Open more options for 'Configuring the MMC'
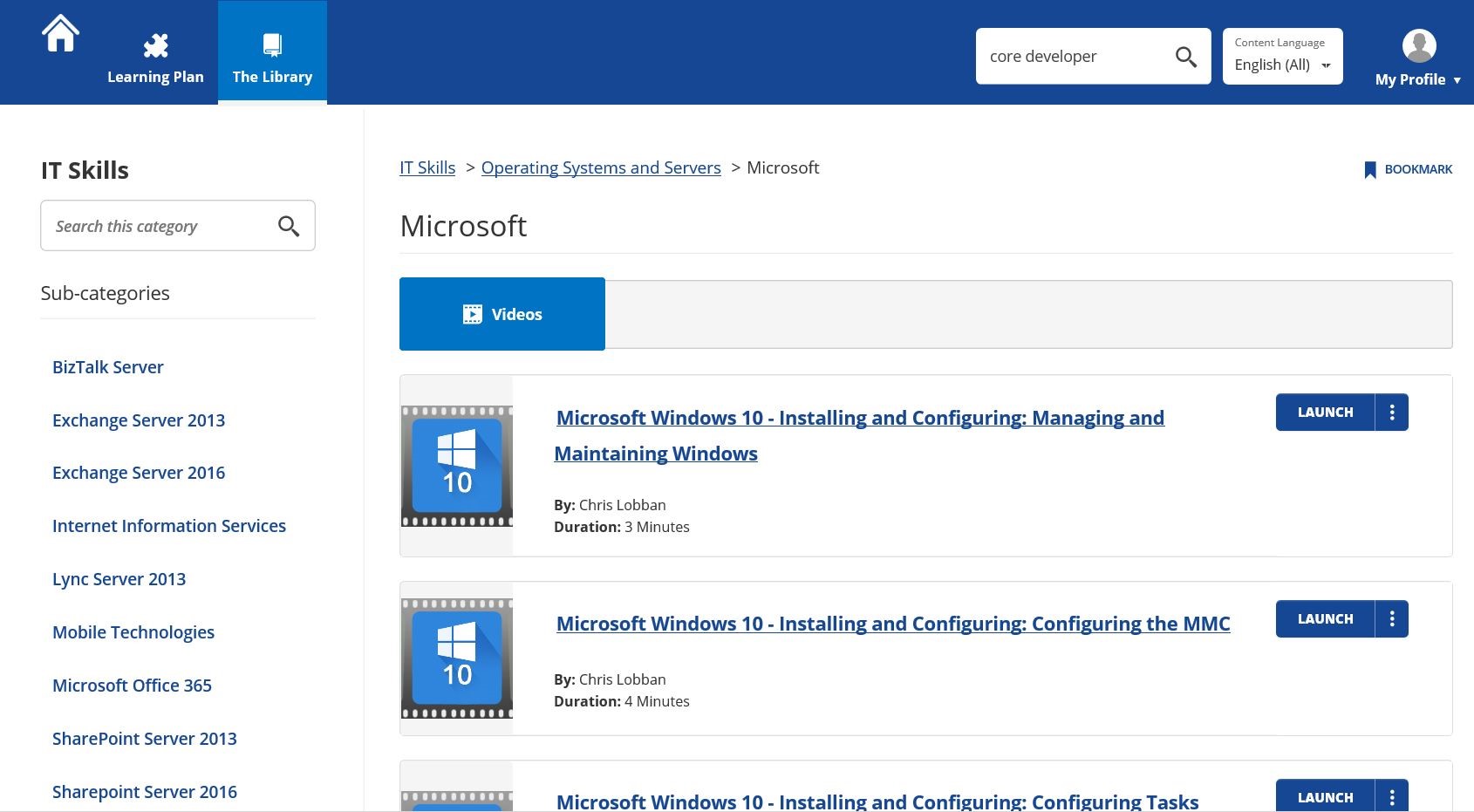The width and height of the screenshot is (1474, 812). coord(1392,619)
